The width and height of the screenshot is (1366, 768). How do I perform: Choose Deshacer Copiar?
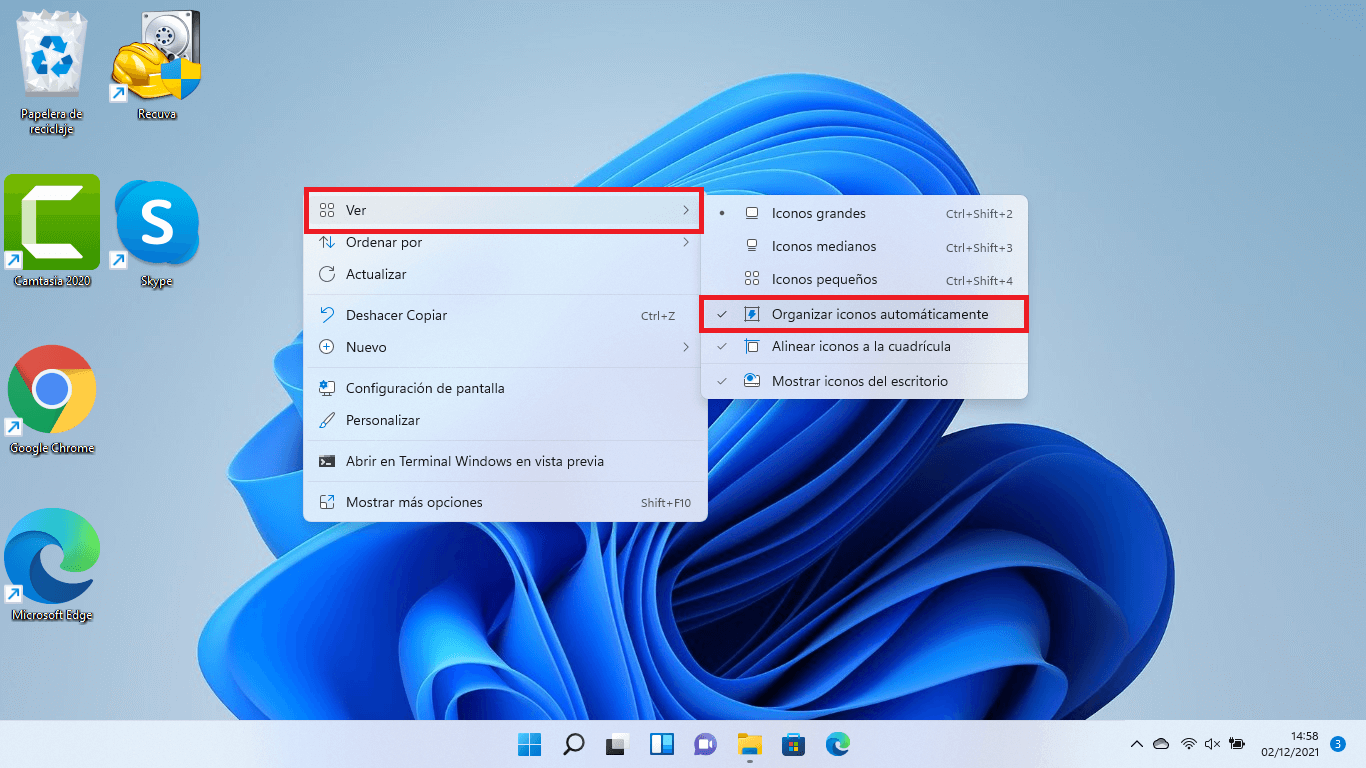point(505,315)
